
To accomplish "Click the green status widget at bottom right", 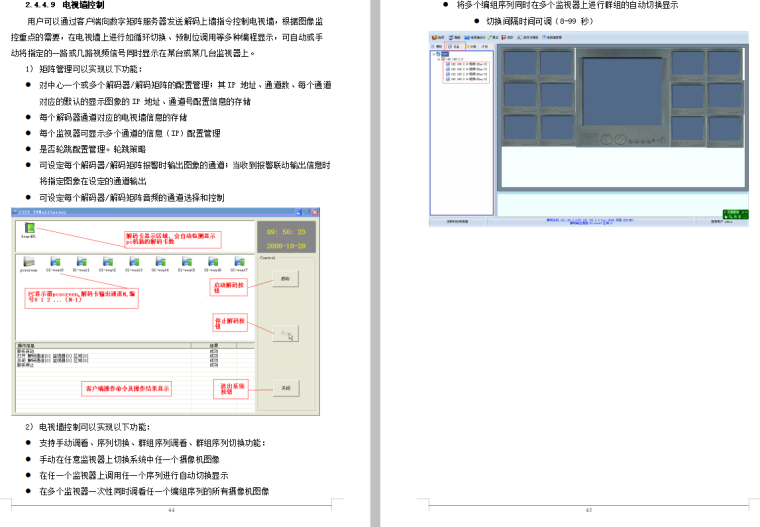I will [733, 214].
